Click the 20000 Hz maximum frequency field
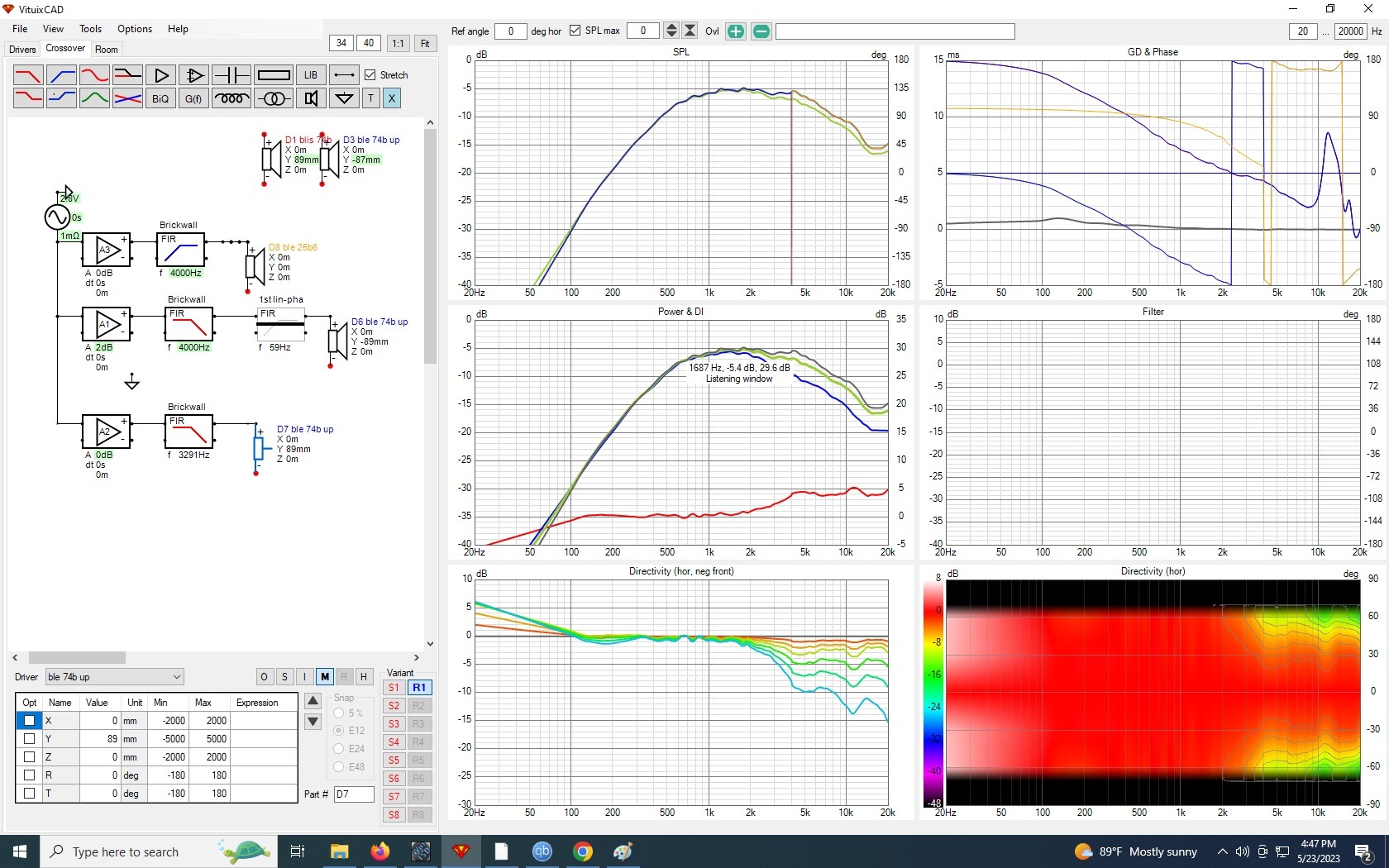 [1351, 31]
